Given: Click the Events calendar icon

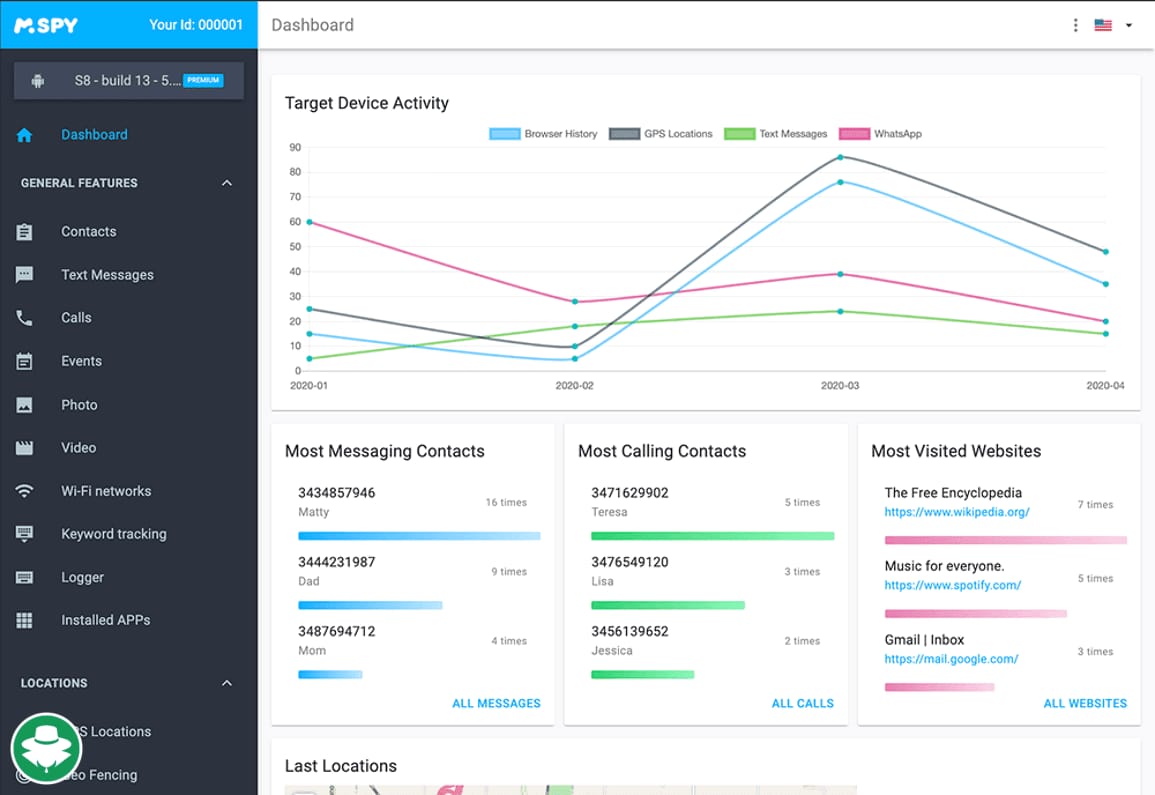Looking at the screenshot, I should (25, 362).
